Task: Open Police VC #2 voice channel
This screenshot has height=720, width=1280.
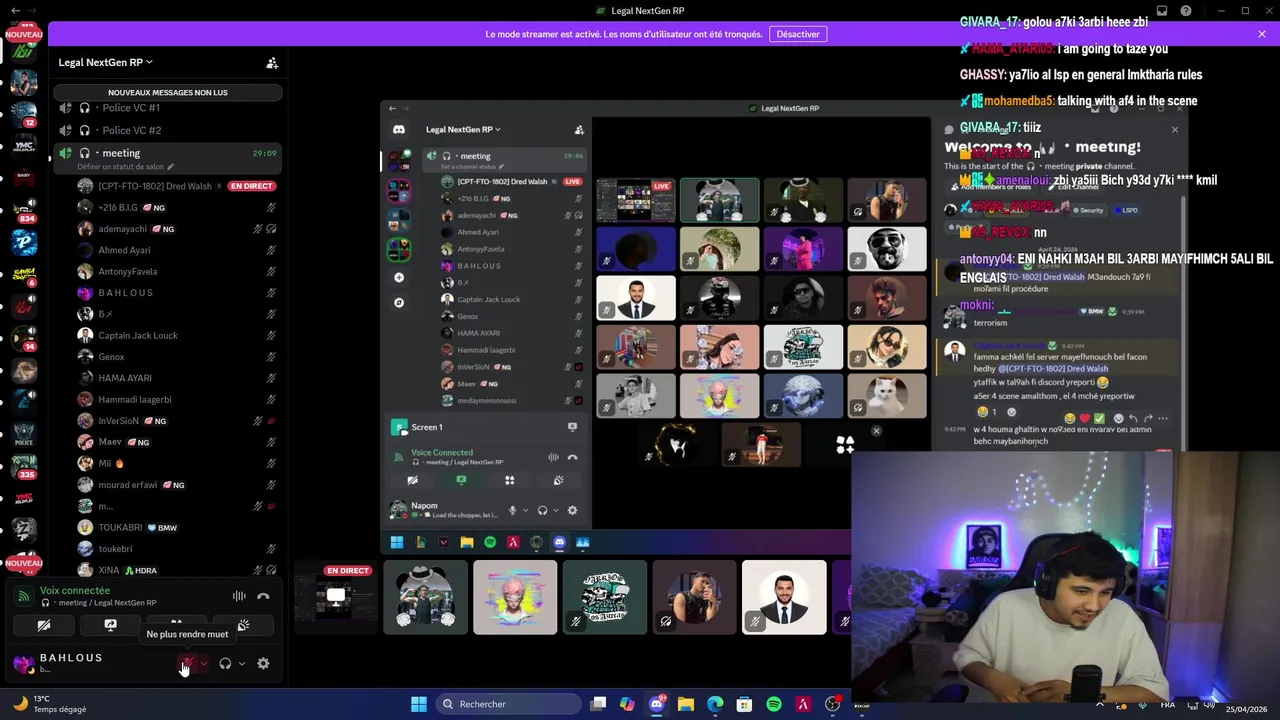Action: click(x=131, y=130)
